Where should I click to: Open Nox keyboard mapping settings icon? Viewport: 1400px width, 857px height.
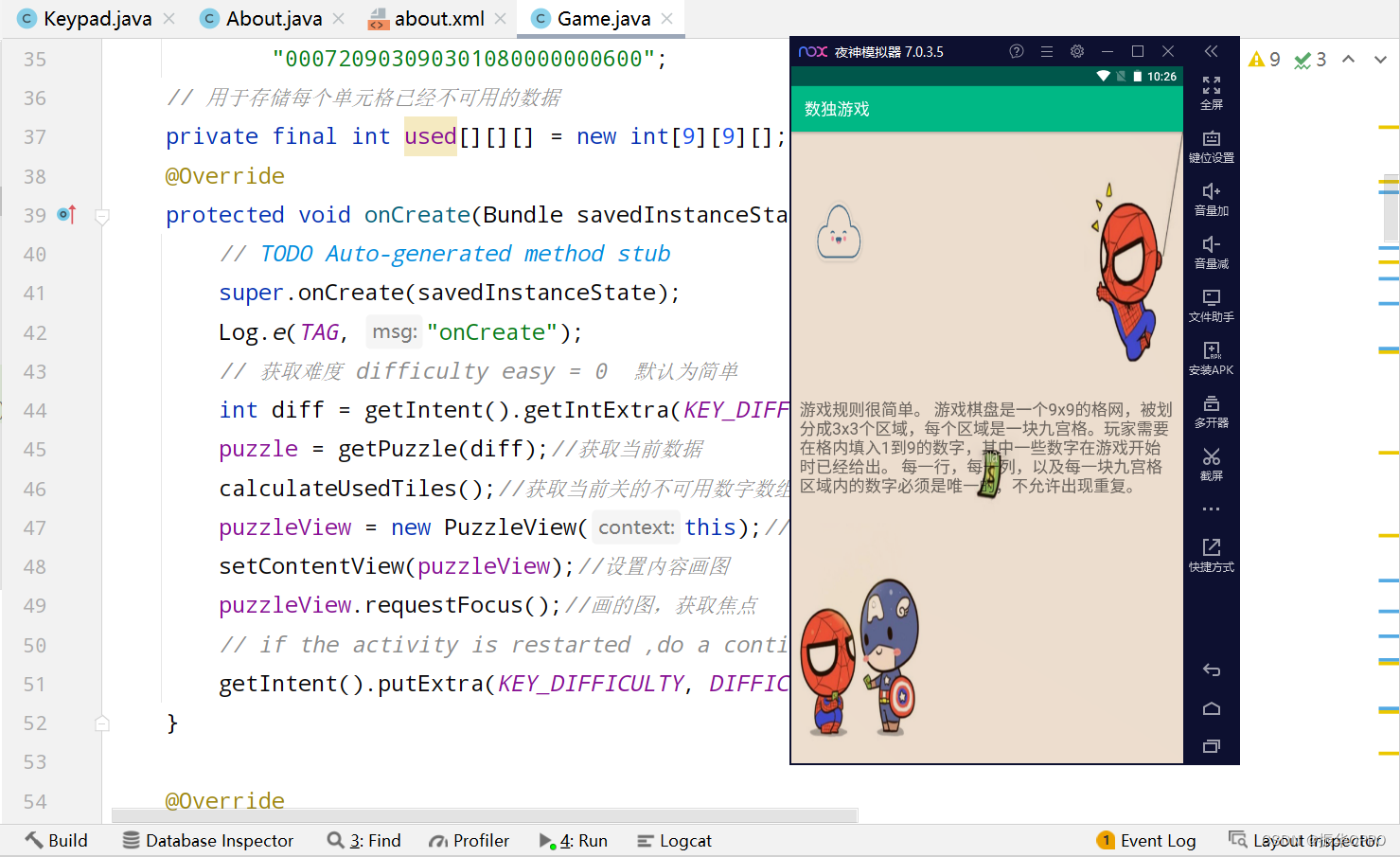tap(1212, 147)
